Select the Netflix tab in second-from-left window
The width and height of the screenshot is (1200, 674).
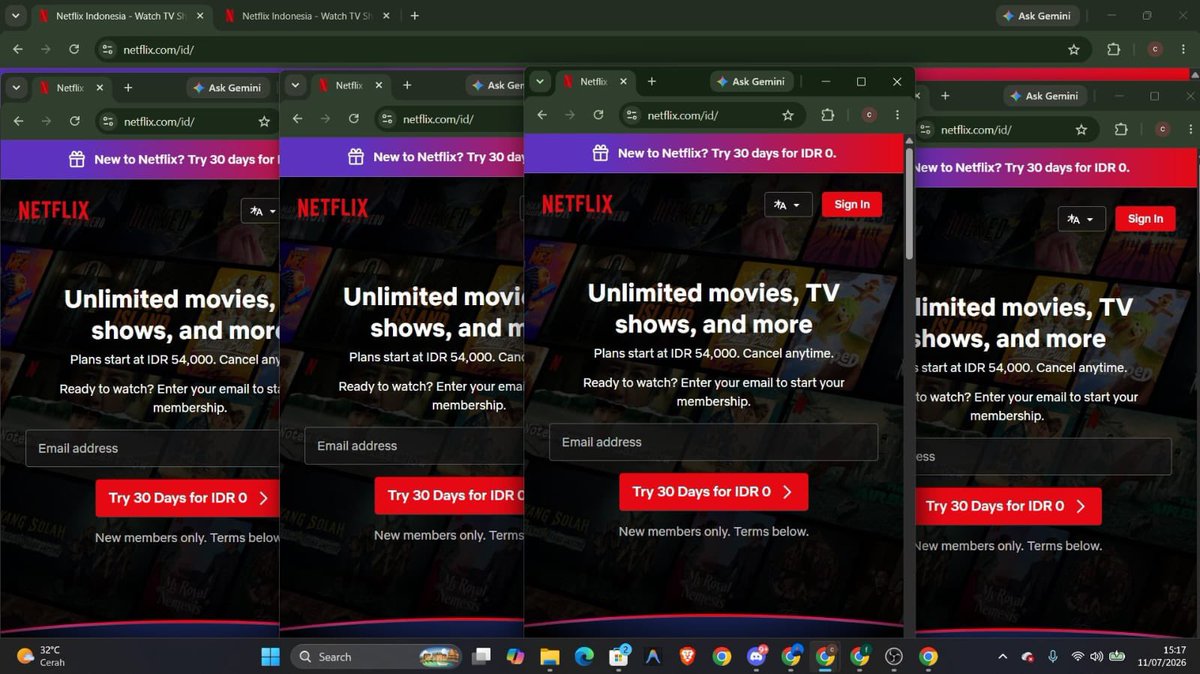350,86
